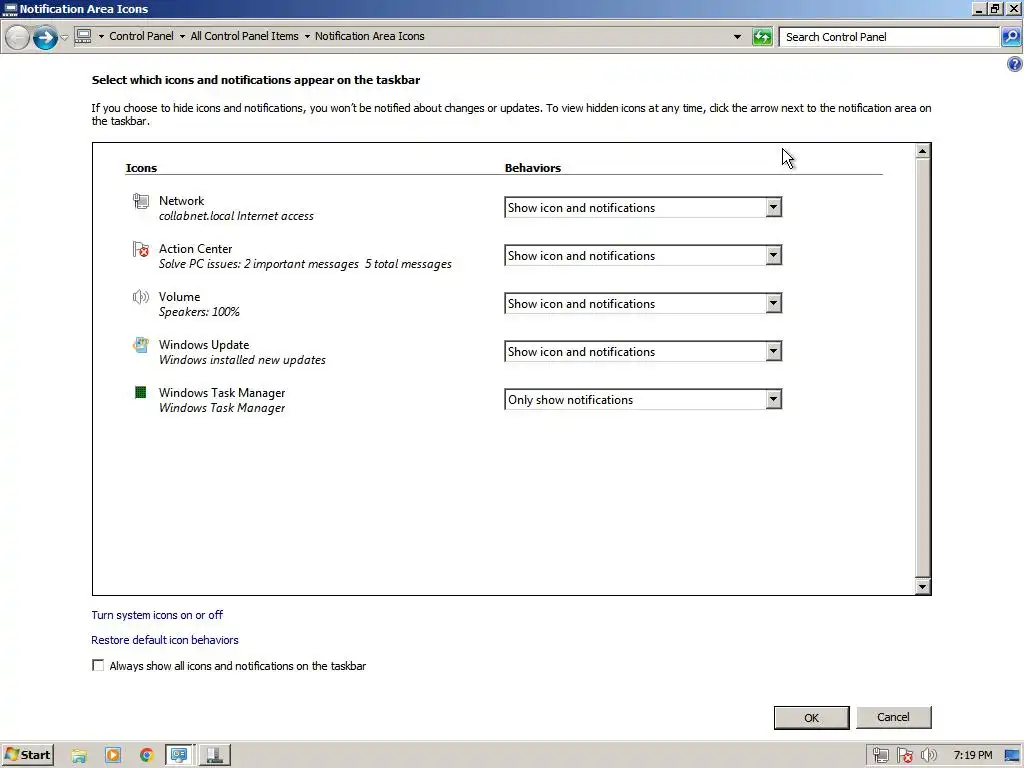Click the Cancel button

(x=893, y=717)
